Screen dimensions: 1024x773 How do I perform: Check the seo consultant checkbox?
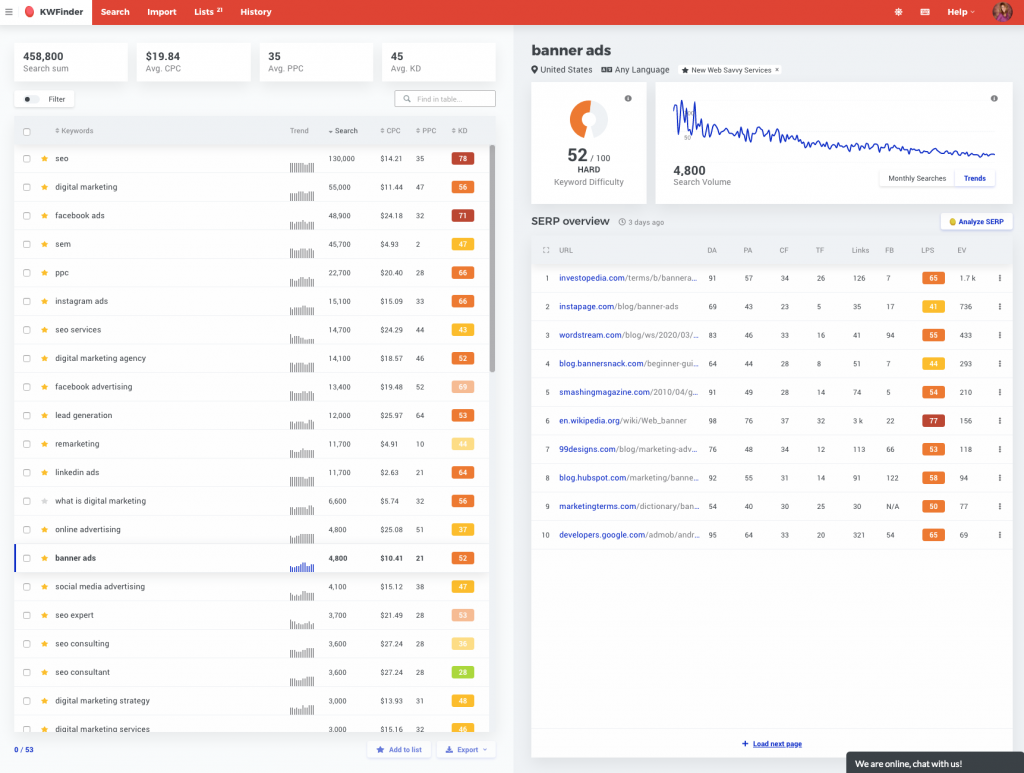(27, 672)
